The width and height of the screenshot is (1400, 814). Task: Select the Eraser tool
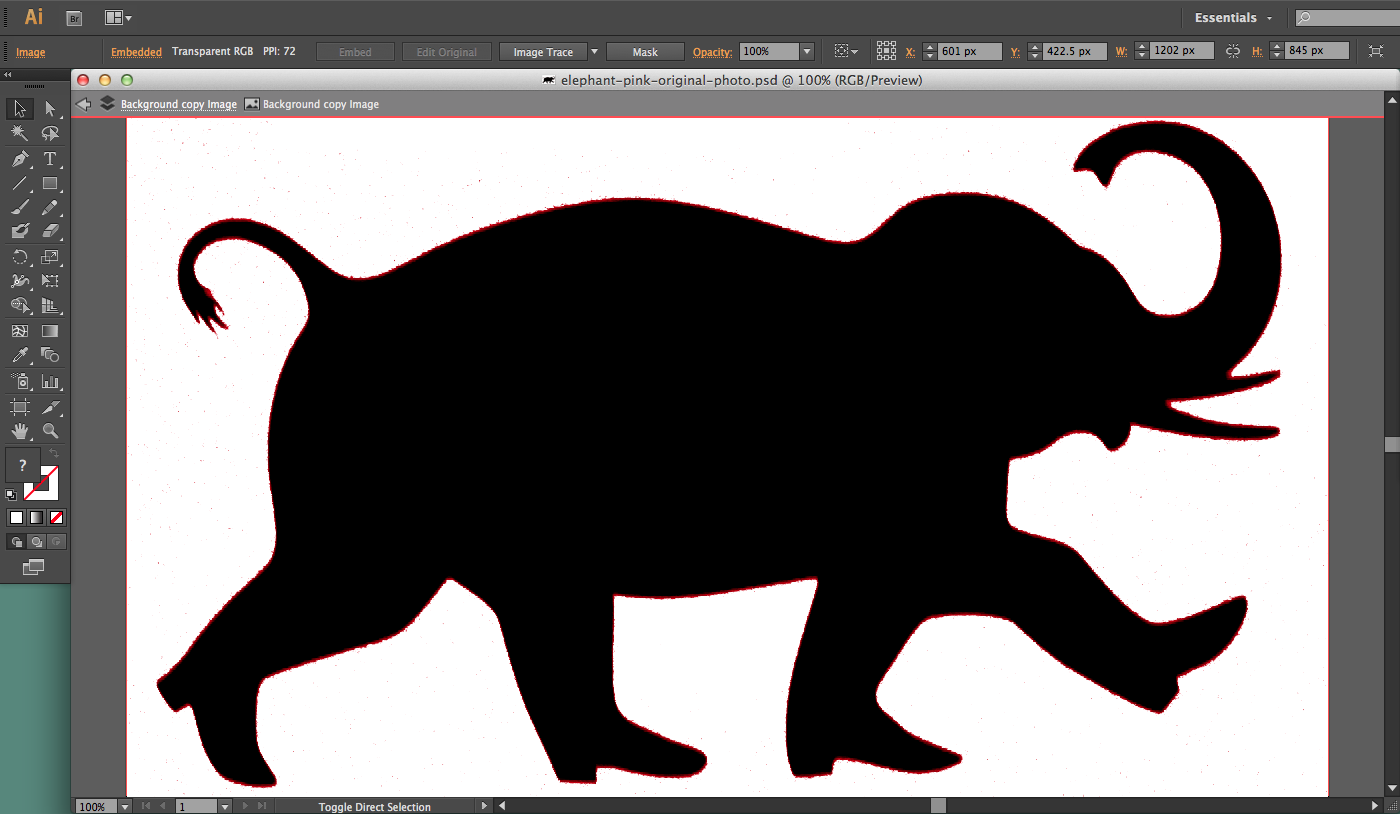(50, 232)
